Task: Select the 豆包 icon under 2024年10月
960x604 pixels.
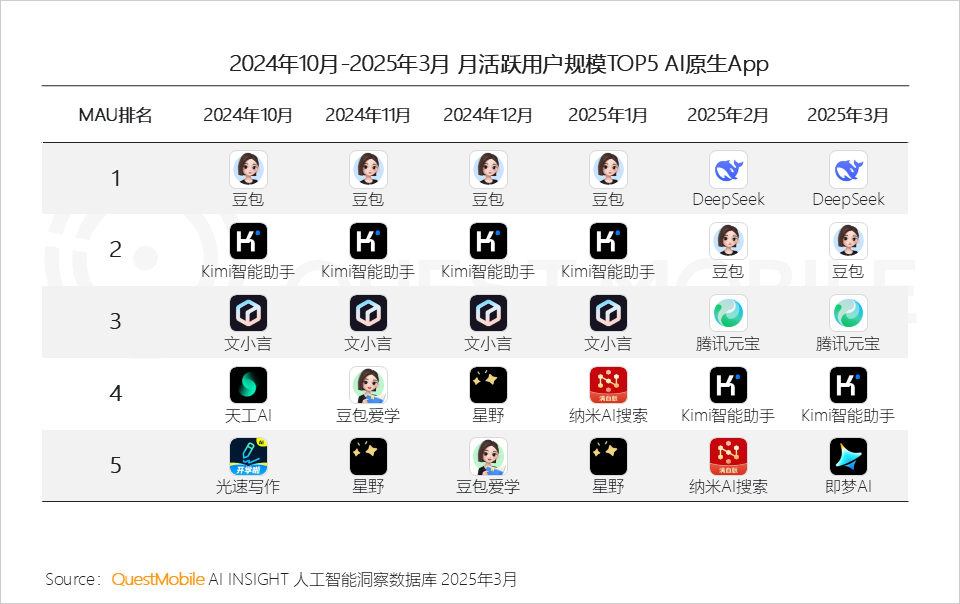Action: coord(247,168)
